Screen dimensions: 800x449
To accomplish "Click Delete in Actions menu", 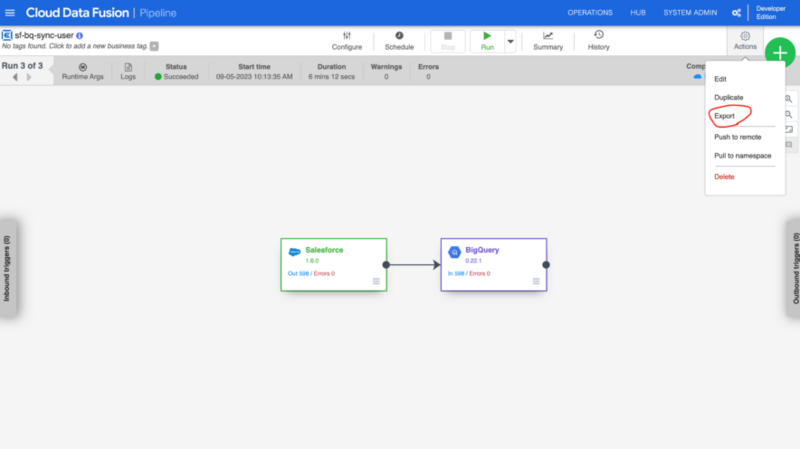I will (724, 177).
